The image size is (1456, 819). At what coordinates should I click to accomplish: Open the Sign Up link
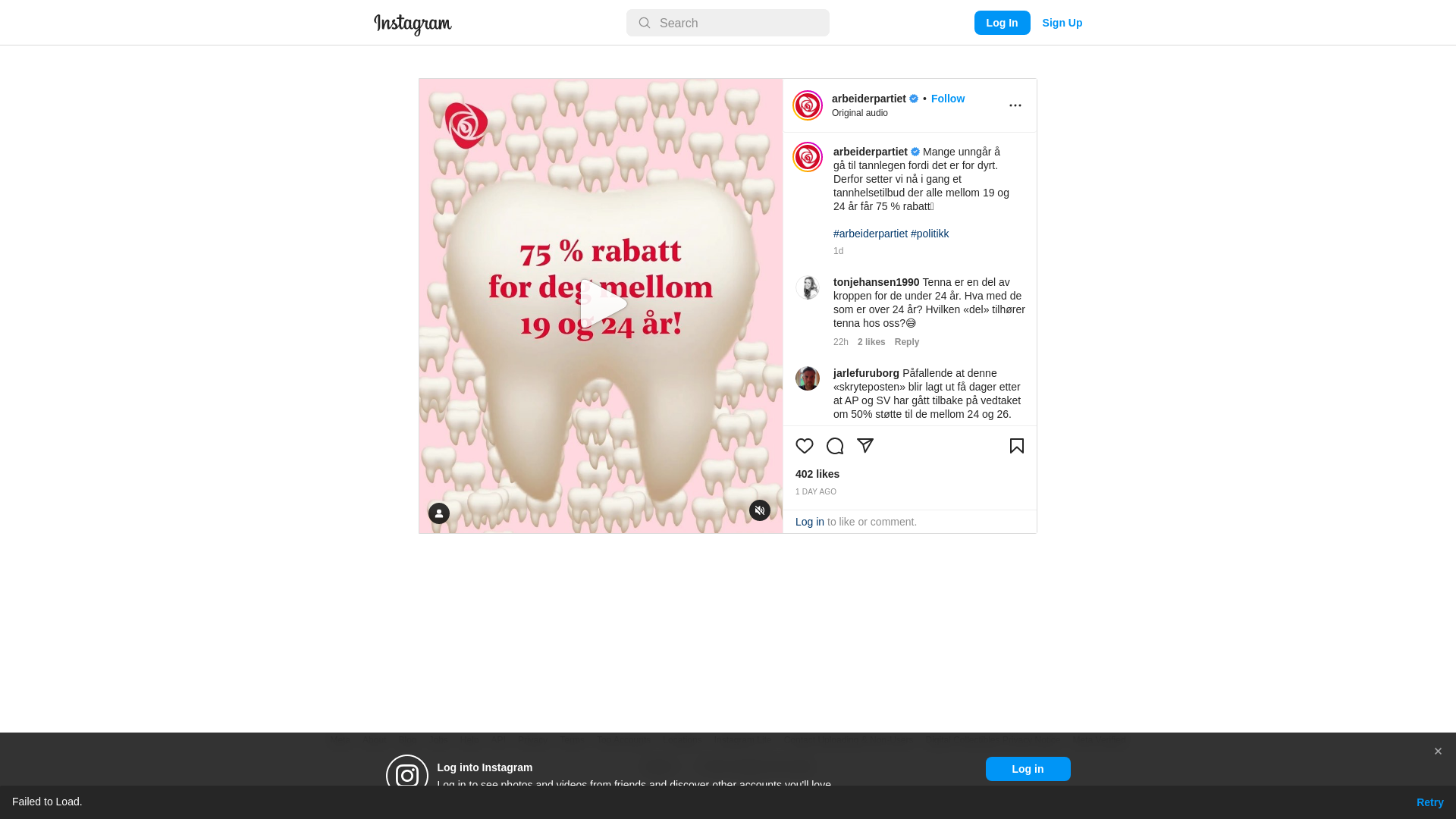coord(1062,23)
